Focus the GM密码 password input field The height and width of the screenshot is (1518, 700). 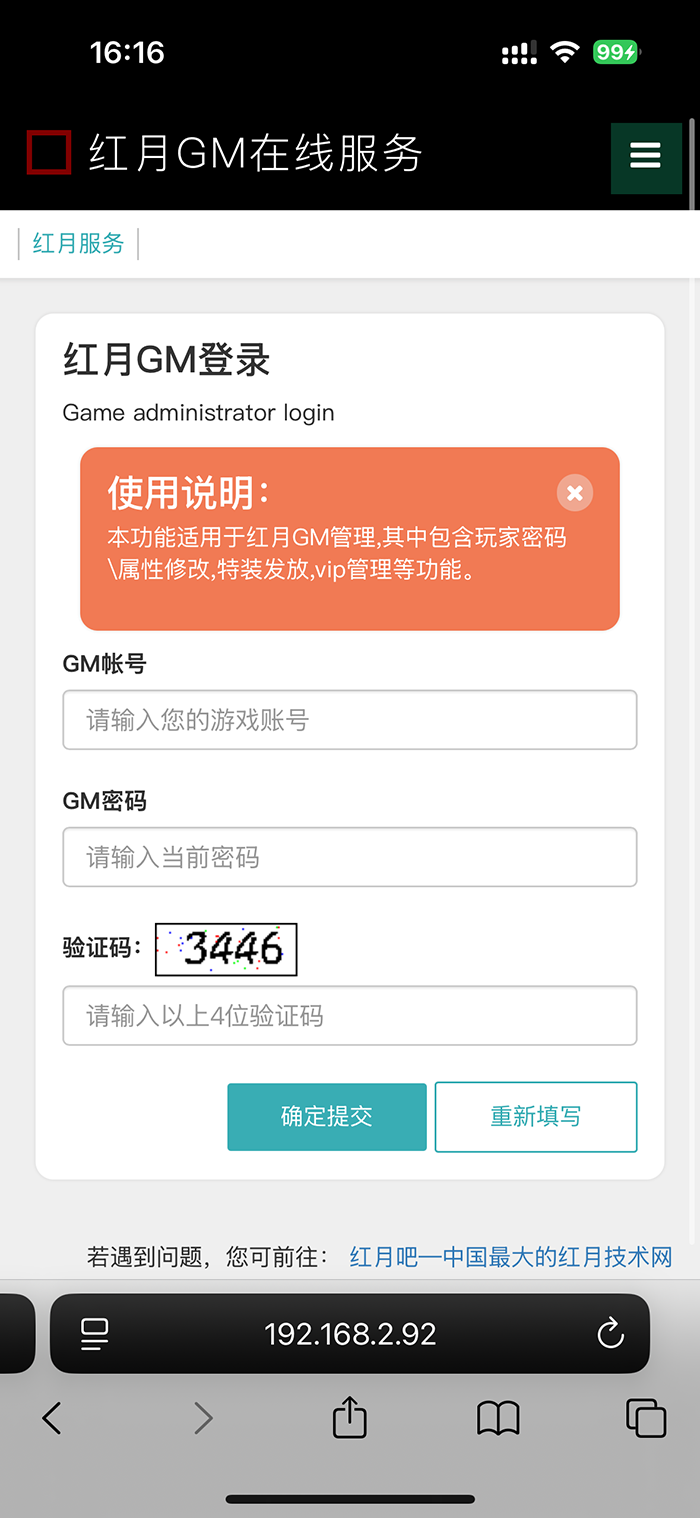(x=350, y=857)
